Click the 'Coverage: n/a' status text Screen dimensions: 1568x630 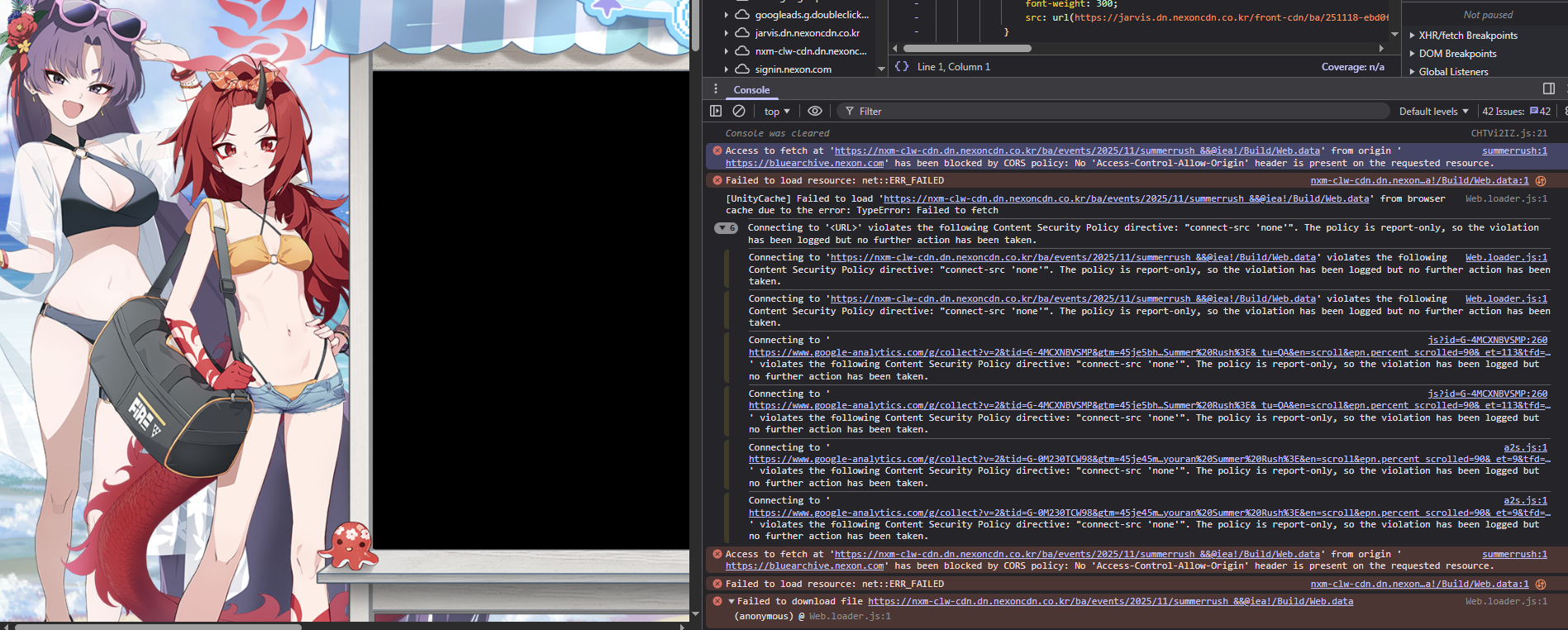point(1352,67)
